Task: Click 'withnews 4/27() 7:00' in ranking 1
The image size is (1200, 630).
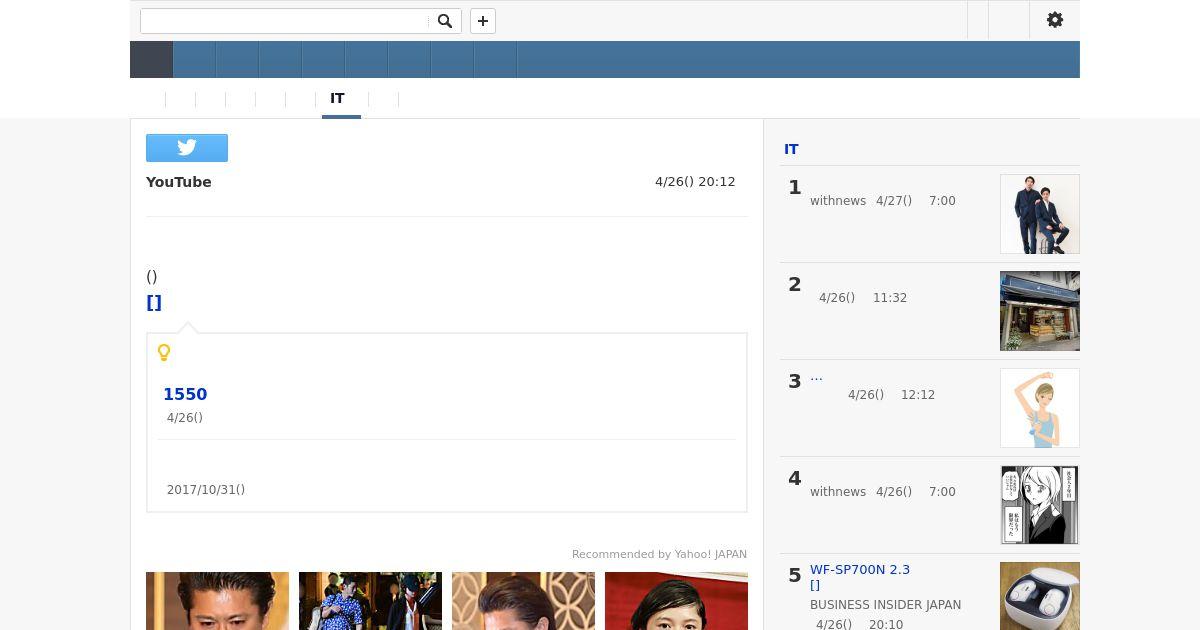Action: (x=883, y=201)
